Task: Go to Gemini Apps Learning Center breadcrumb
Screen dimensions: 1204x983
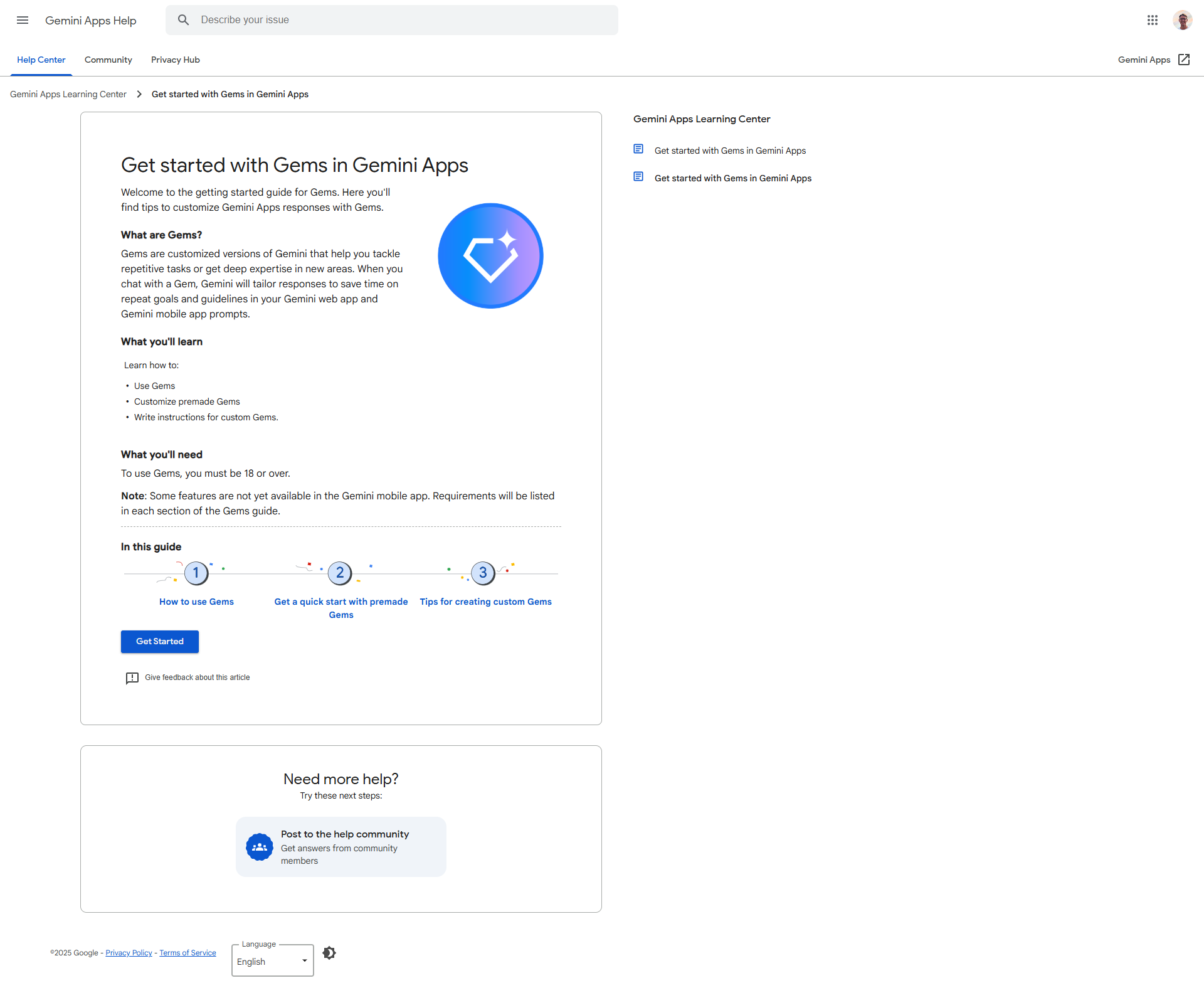Action: point(68,94)
